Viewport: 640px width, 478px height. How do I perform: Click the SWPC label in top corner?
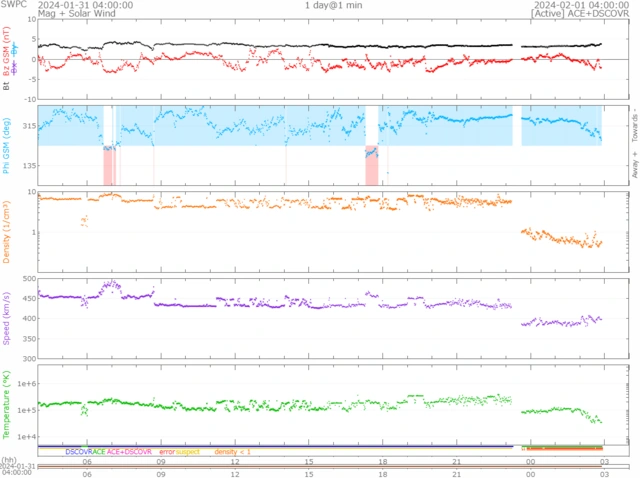pyautogui.click(x=13, y=5)
